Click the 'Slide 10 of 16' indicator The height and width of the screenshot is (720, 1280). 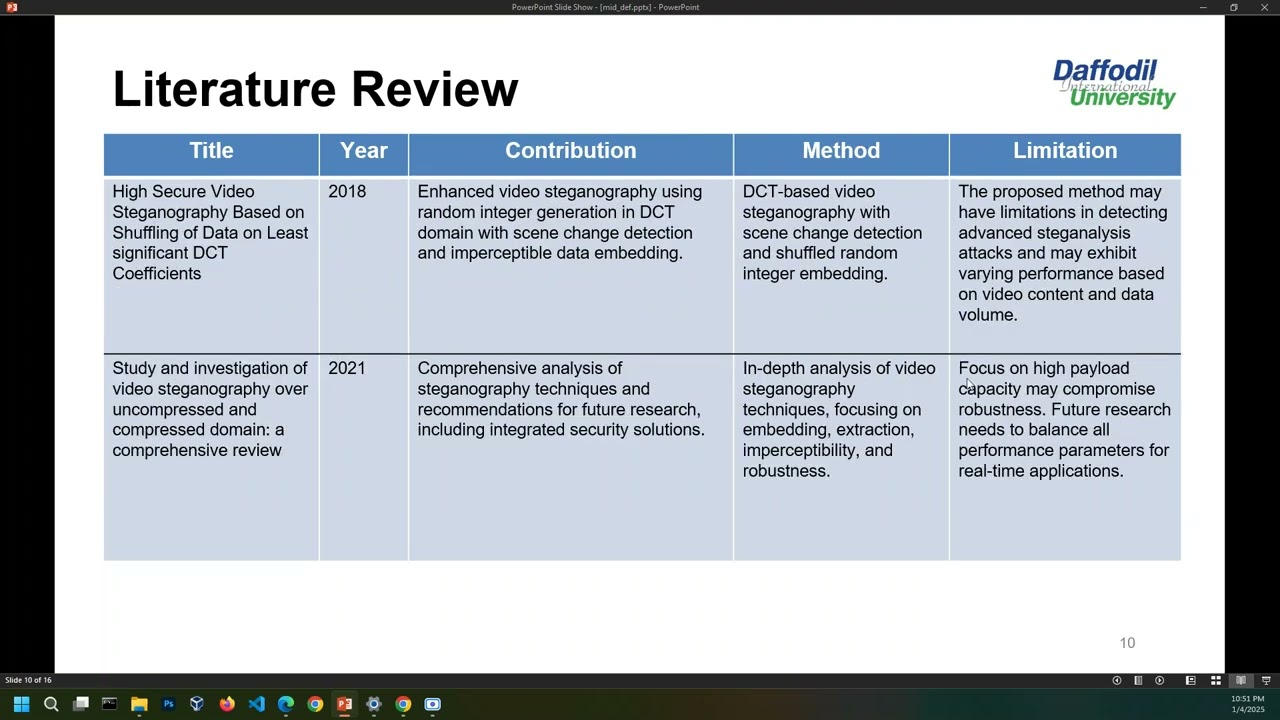(28, 680)
